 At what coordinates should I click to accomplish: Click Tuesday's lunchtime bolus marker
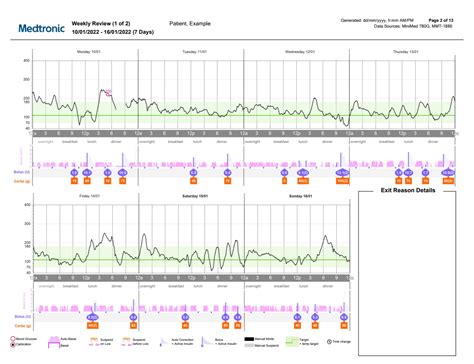(193, 172)
